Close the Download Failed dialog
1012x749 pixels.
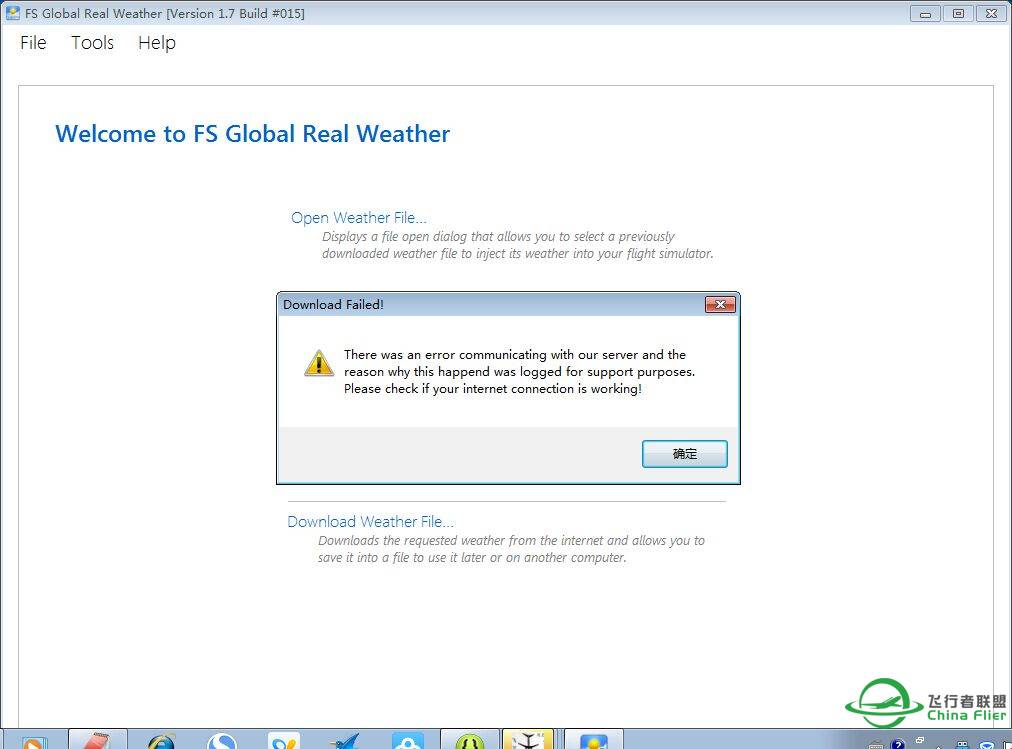[720, 305]
